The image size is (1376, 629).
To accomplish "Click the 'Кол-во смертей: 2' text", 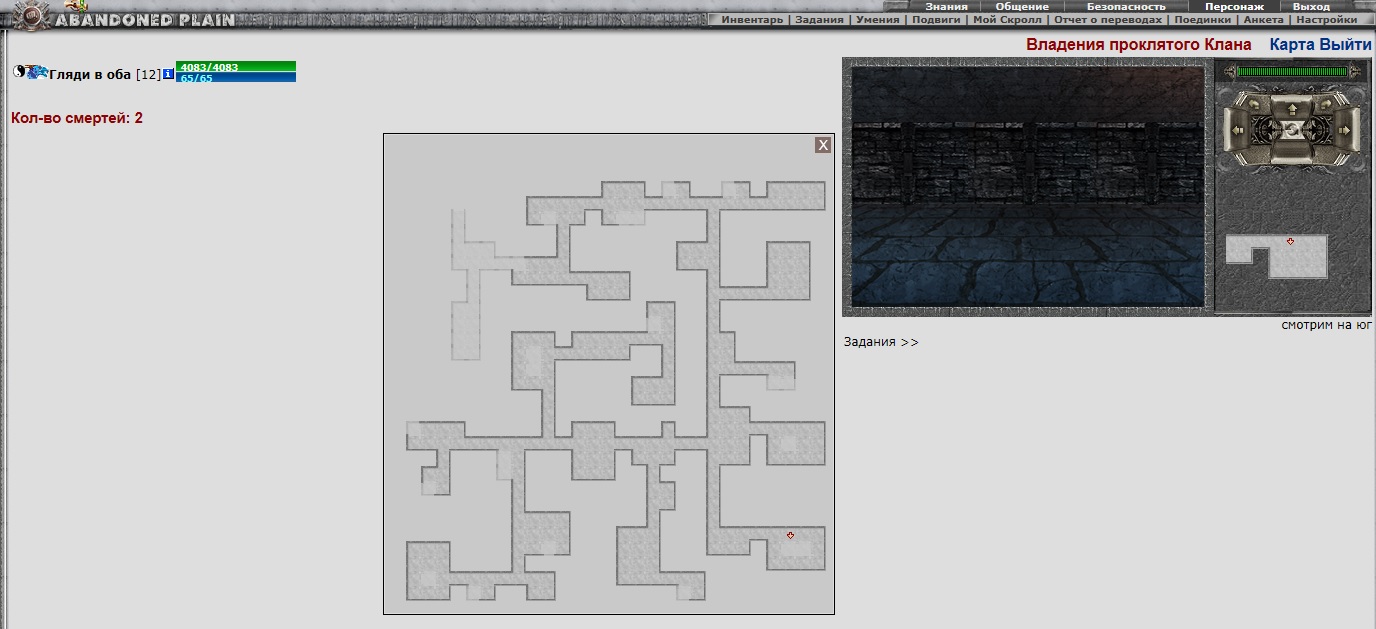I will (x=77, y=118).
